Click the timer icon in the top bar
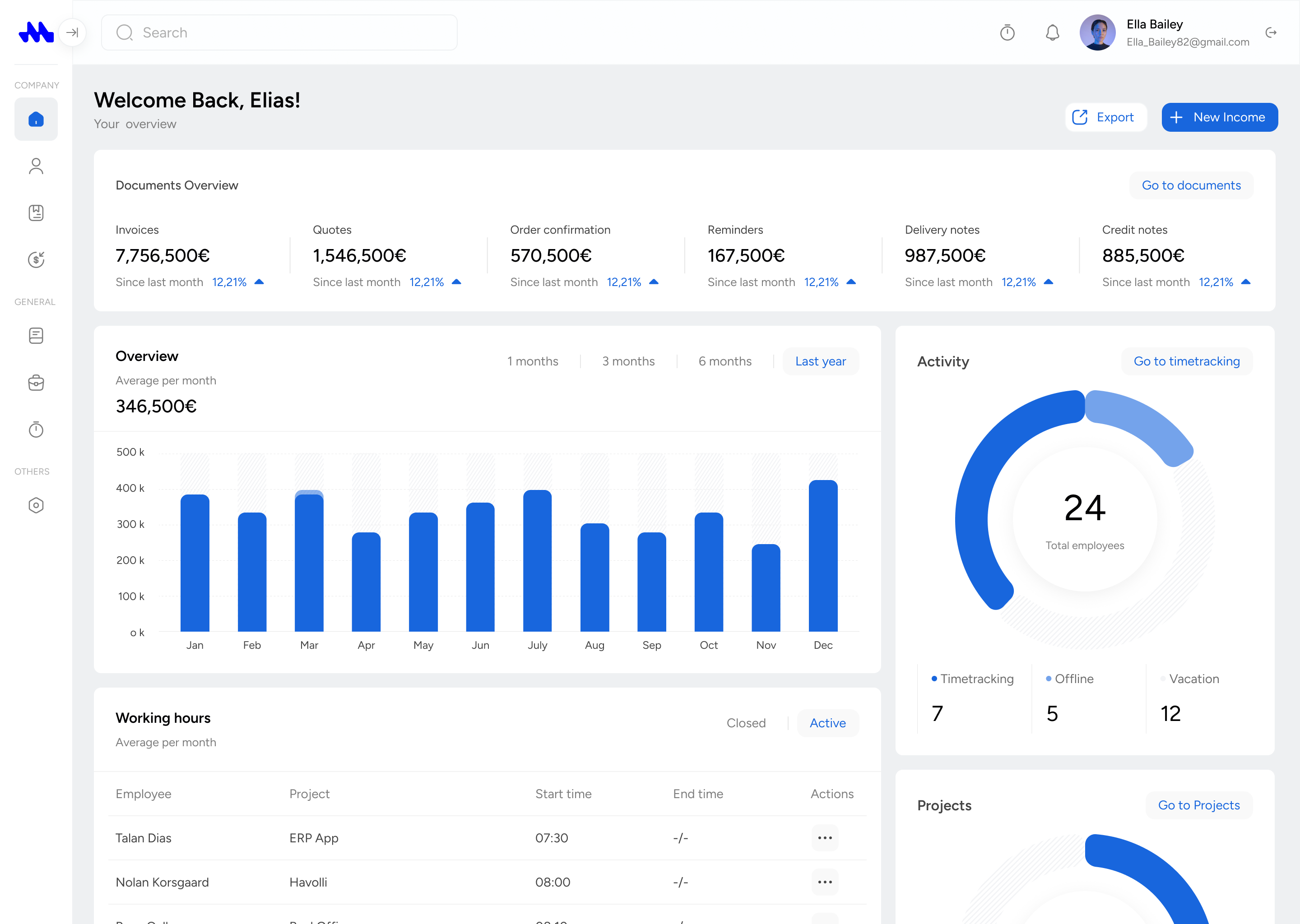The image size is (1300, 924). 1007,32
